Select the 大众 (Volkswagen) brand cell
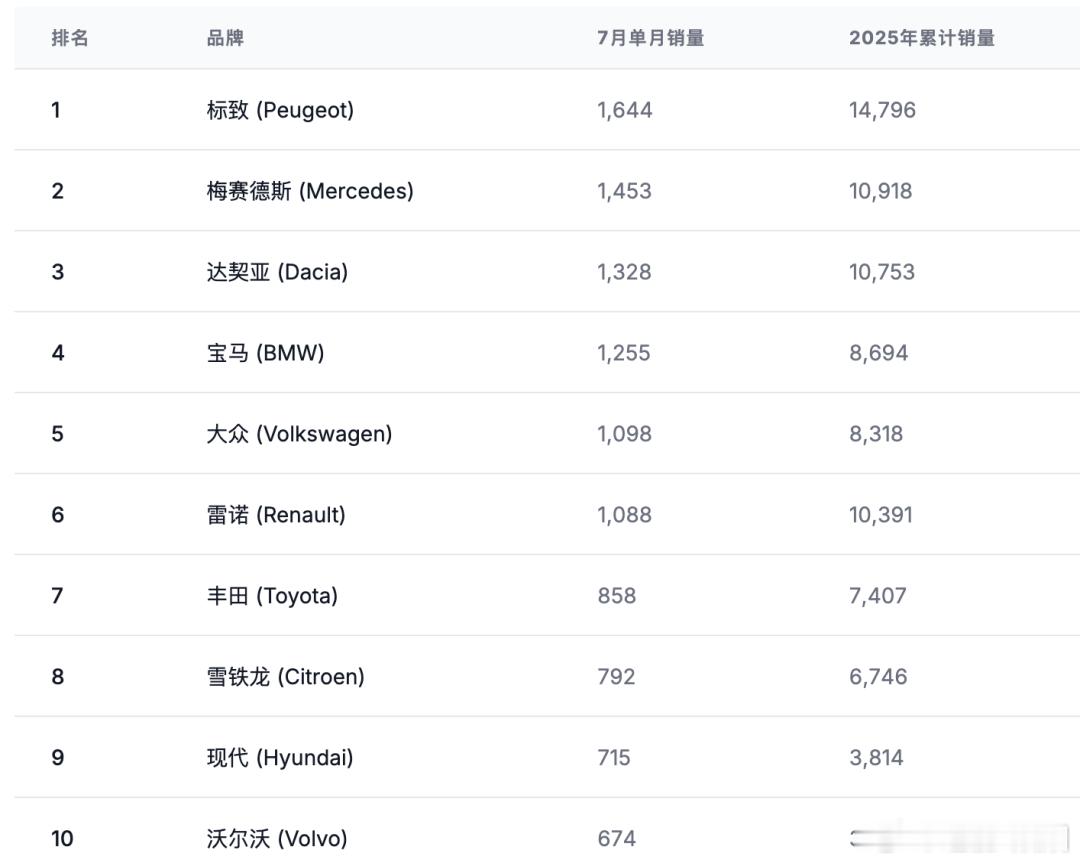 pyautogui.click(x=299, y=433)
